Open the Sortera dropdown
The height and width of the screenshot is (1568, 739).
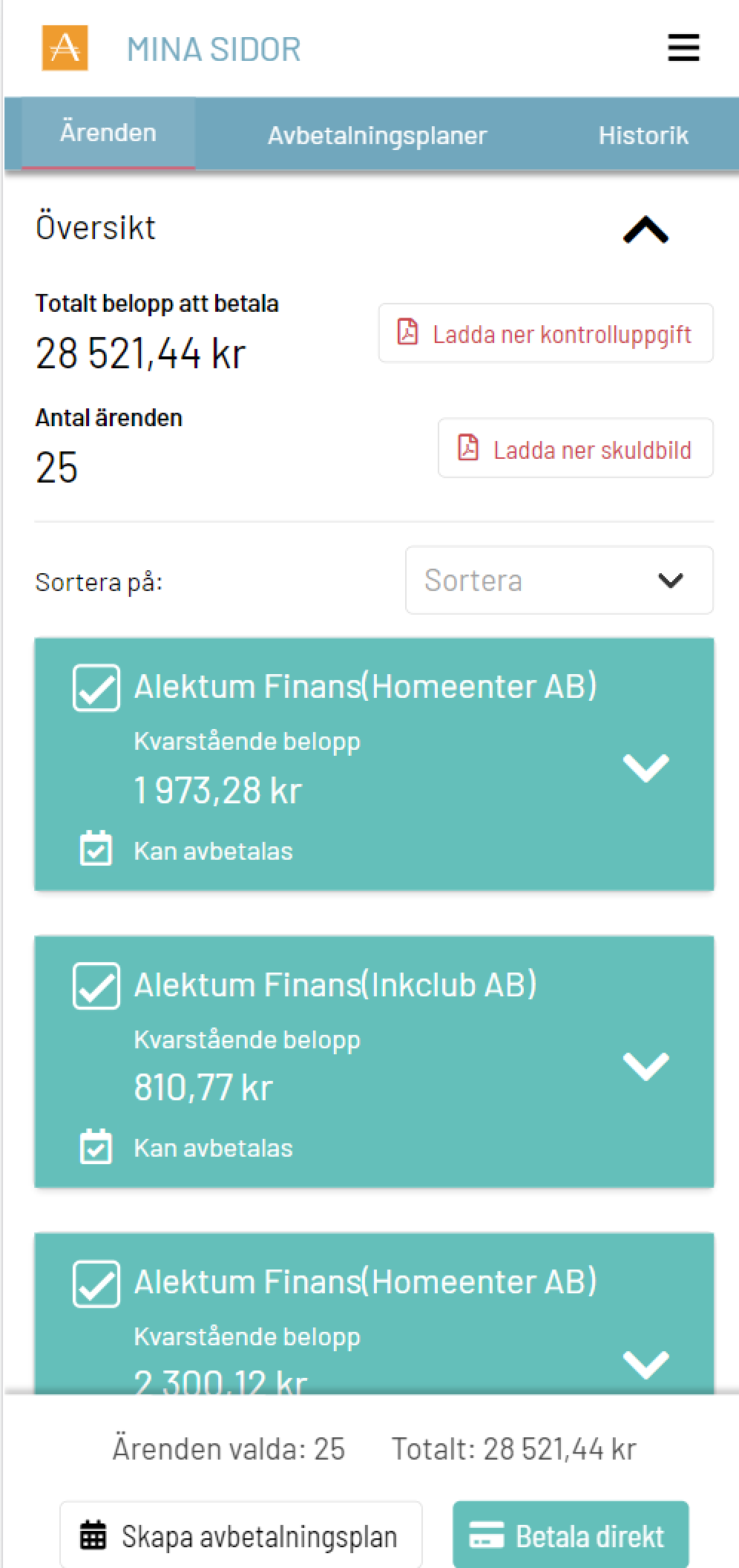point(559,581)
